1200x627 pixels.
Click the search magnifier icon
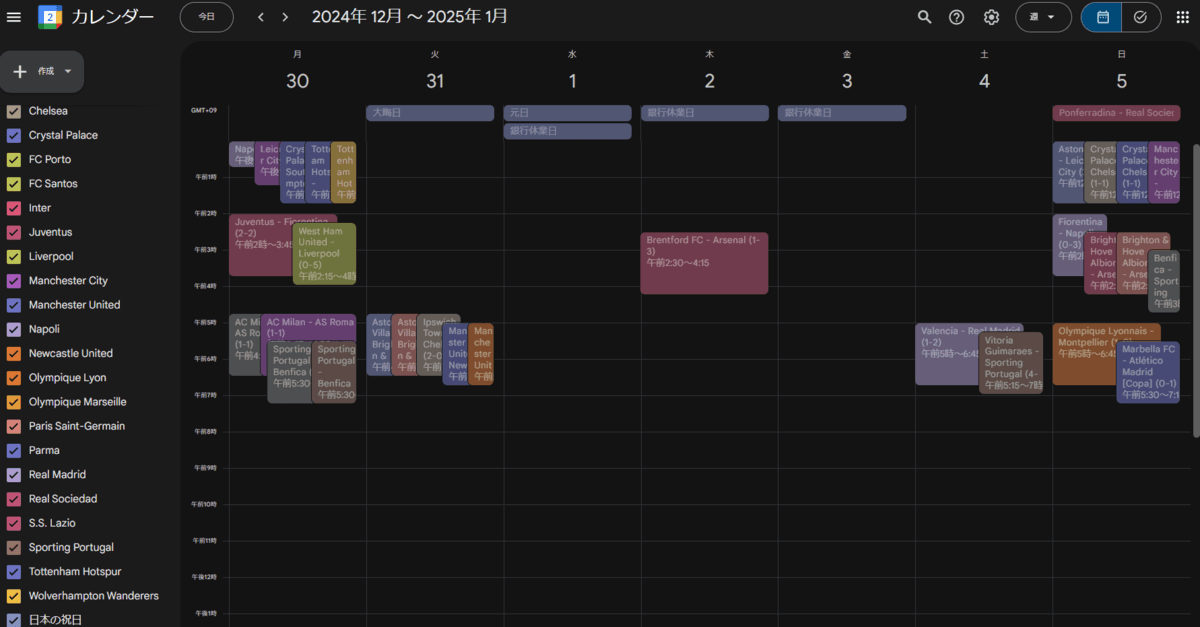point(924,17)
